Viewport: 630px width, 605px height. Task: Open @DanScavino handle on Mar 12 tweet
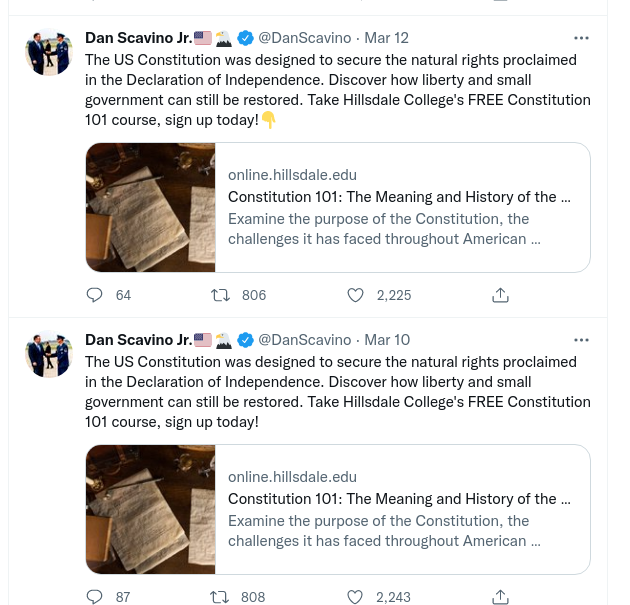tap(305, 38)
